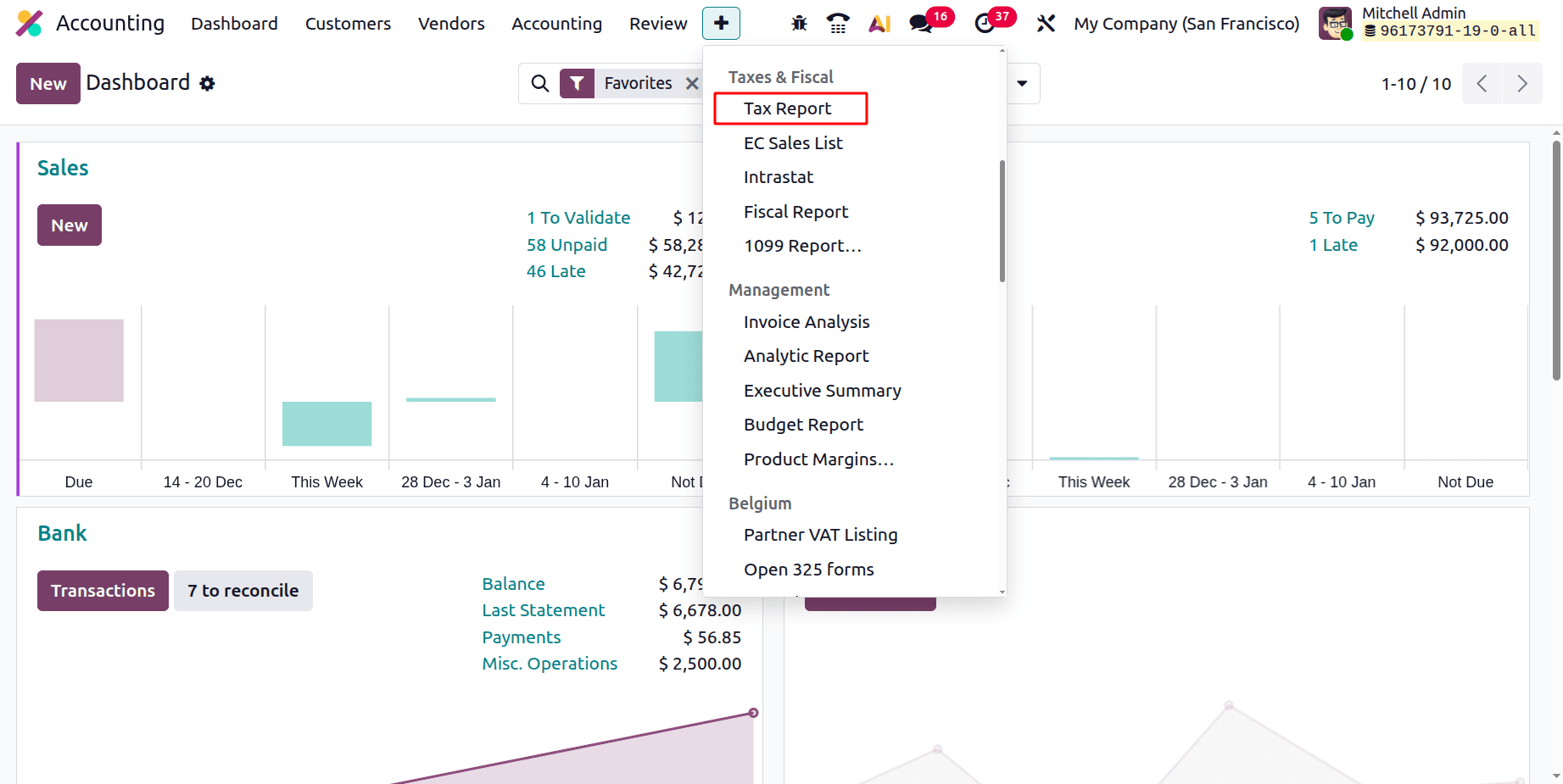Screen dimensions: 1563x784
Task: Open 1099 Report… menu entry
Action: click(x=802, y=246)
